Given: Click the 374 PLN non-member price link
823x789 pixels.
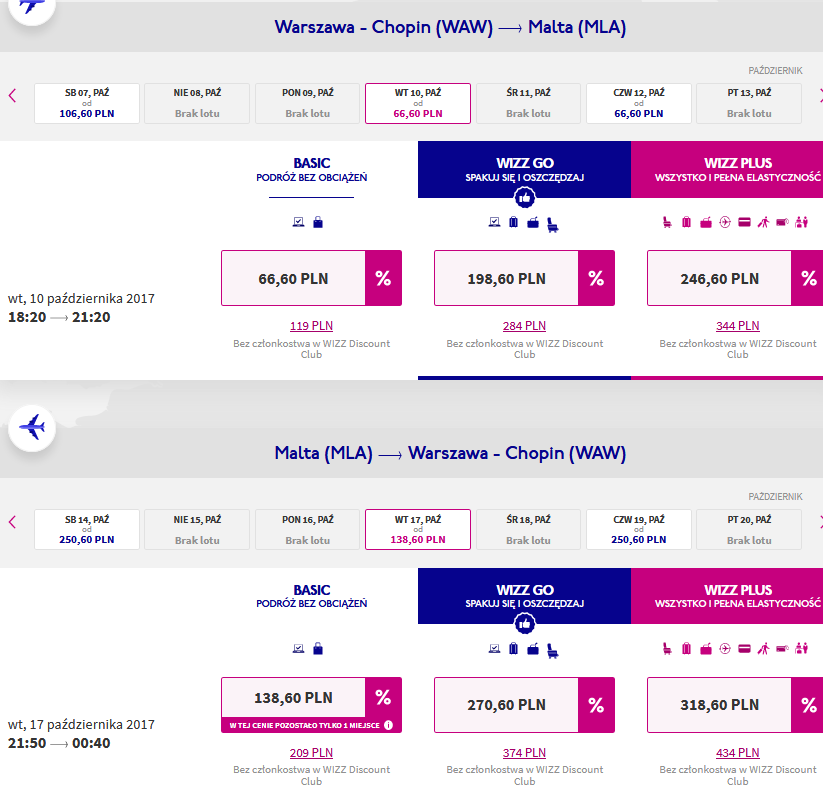Looking at the screenshot, I should point(524,752).
